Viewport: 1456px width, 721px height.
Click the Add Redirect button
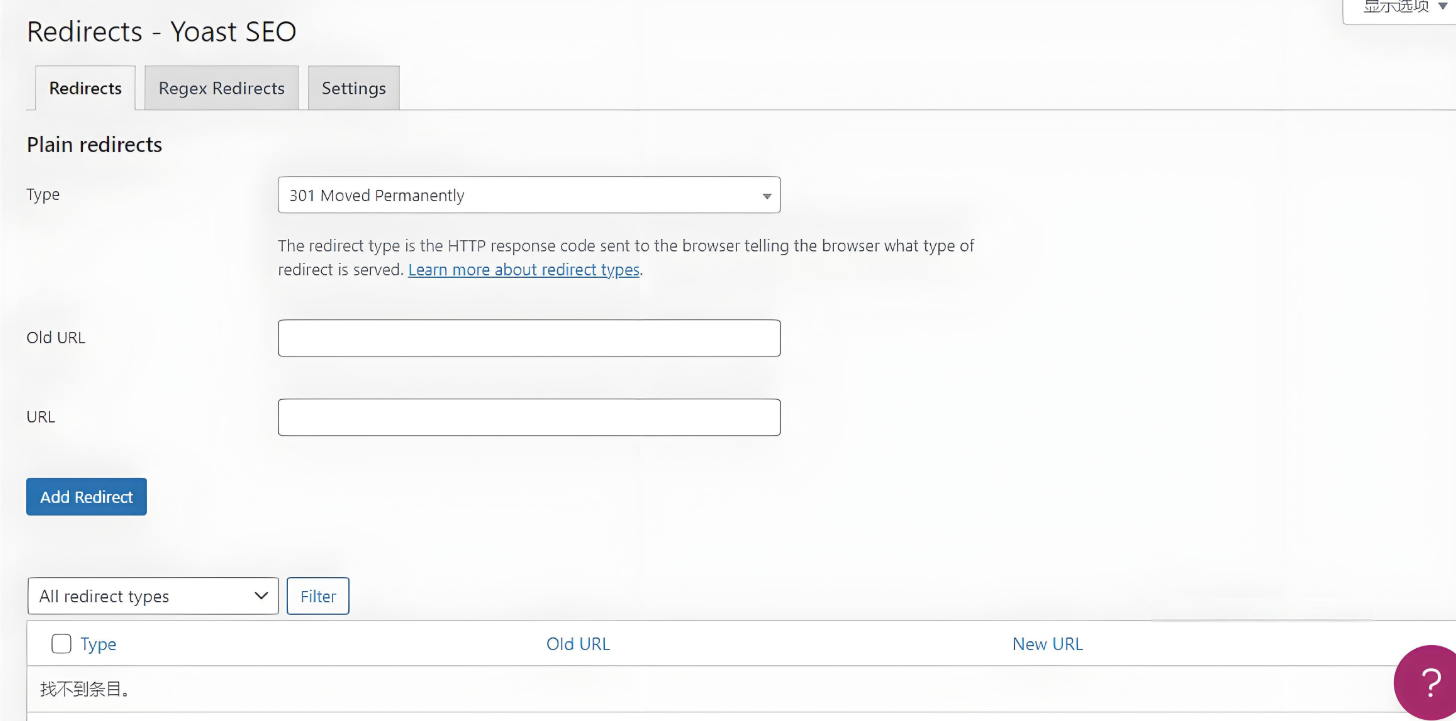86,497
